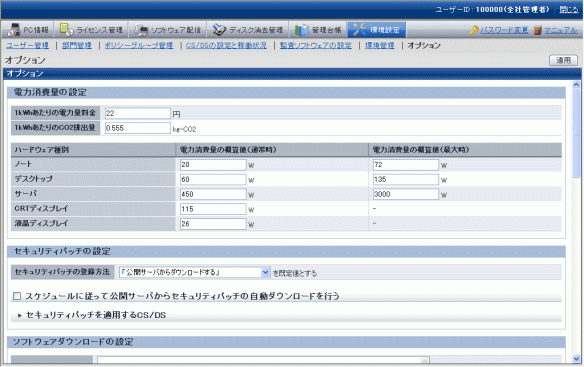The image size is (584, 367).
Task: Open 監査ソフトウェアの設定 submenu
Action: (315, 45)
